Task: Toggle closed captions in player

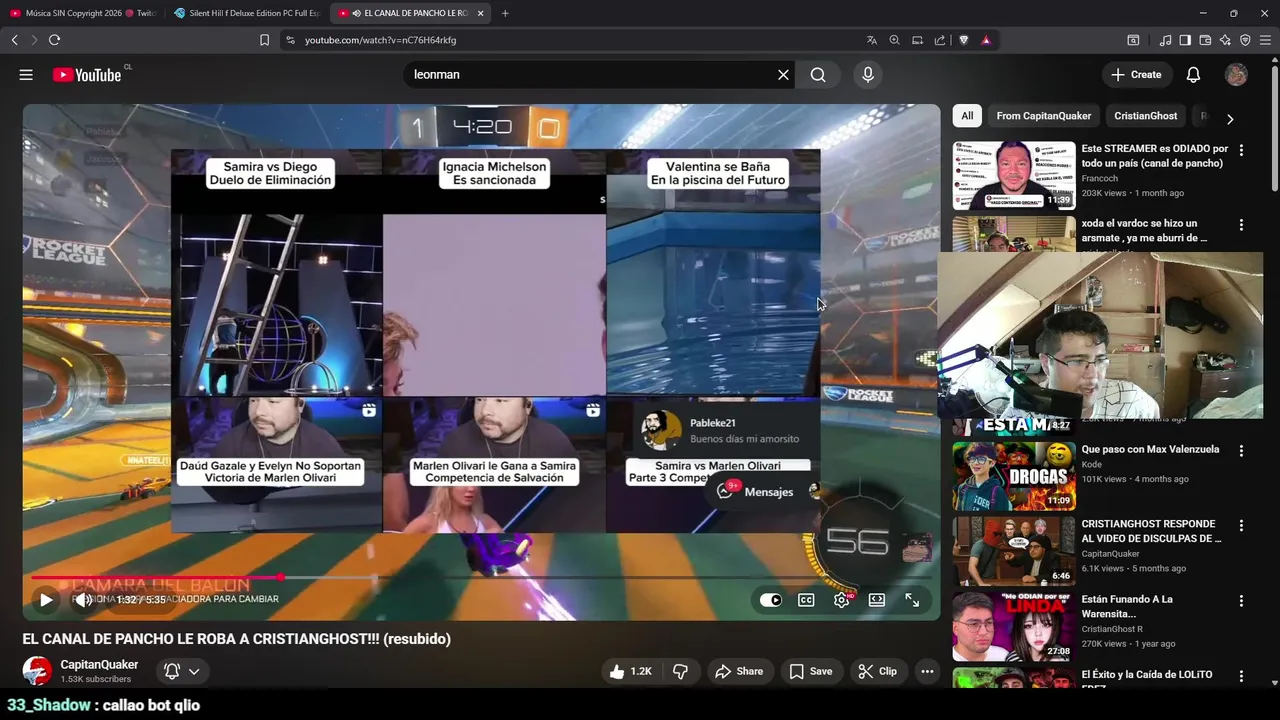Action: 806,600
